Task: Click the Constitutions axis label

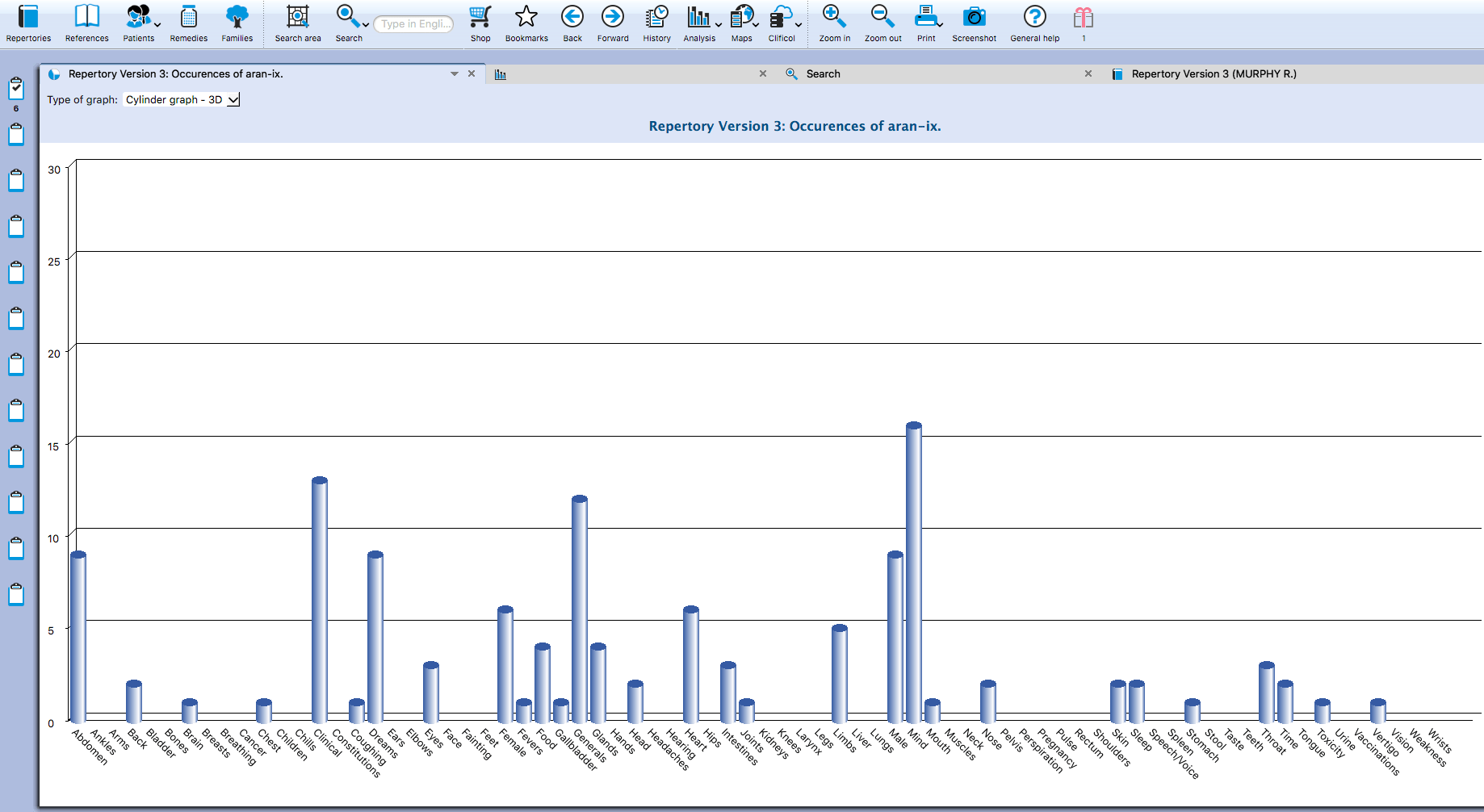Action: [x=354, y=753]
